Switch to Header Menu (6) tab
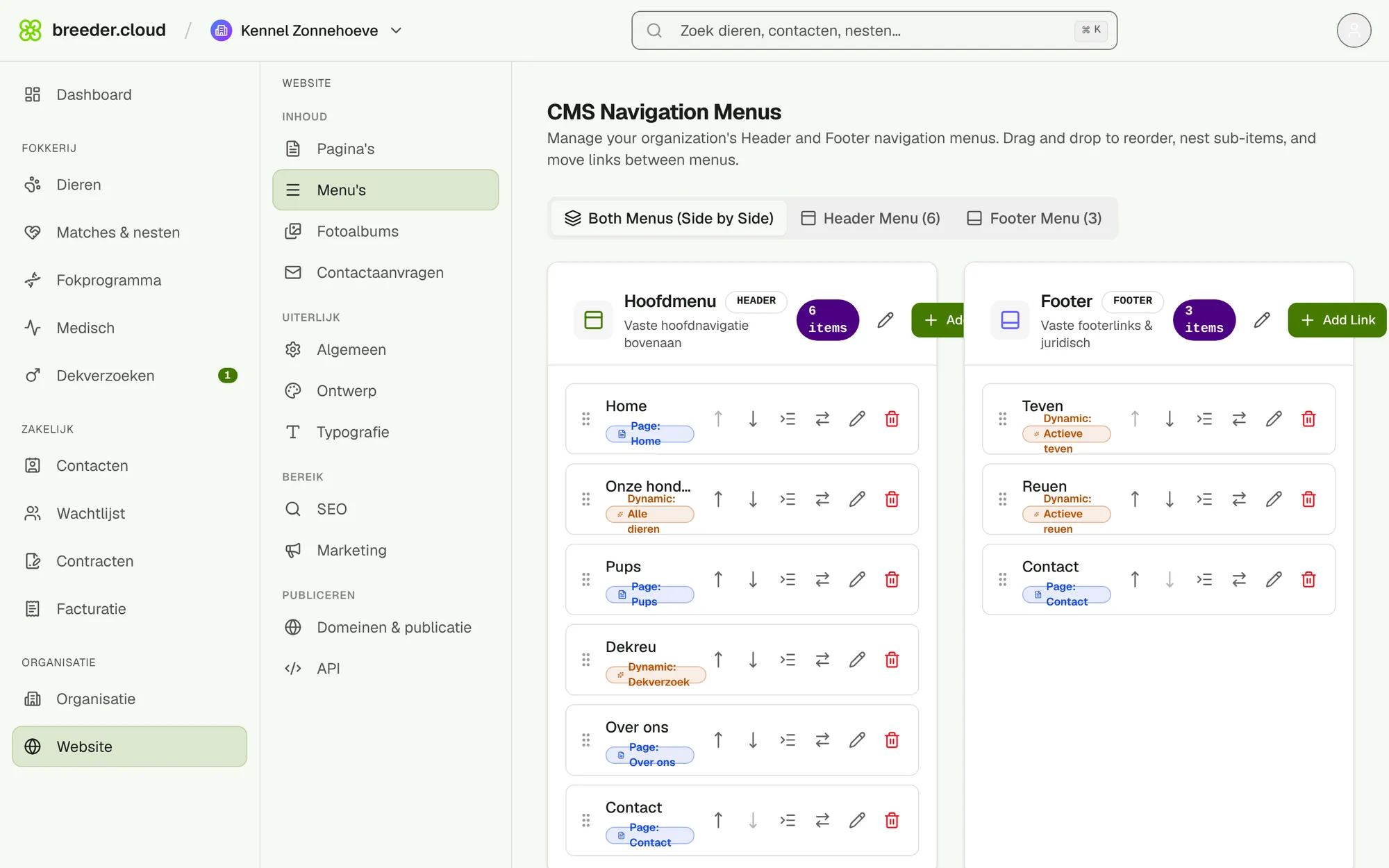This screenshot has width=1389, height=868. point(870,219)
